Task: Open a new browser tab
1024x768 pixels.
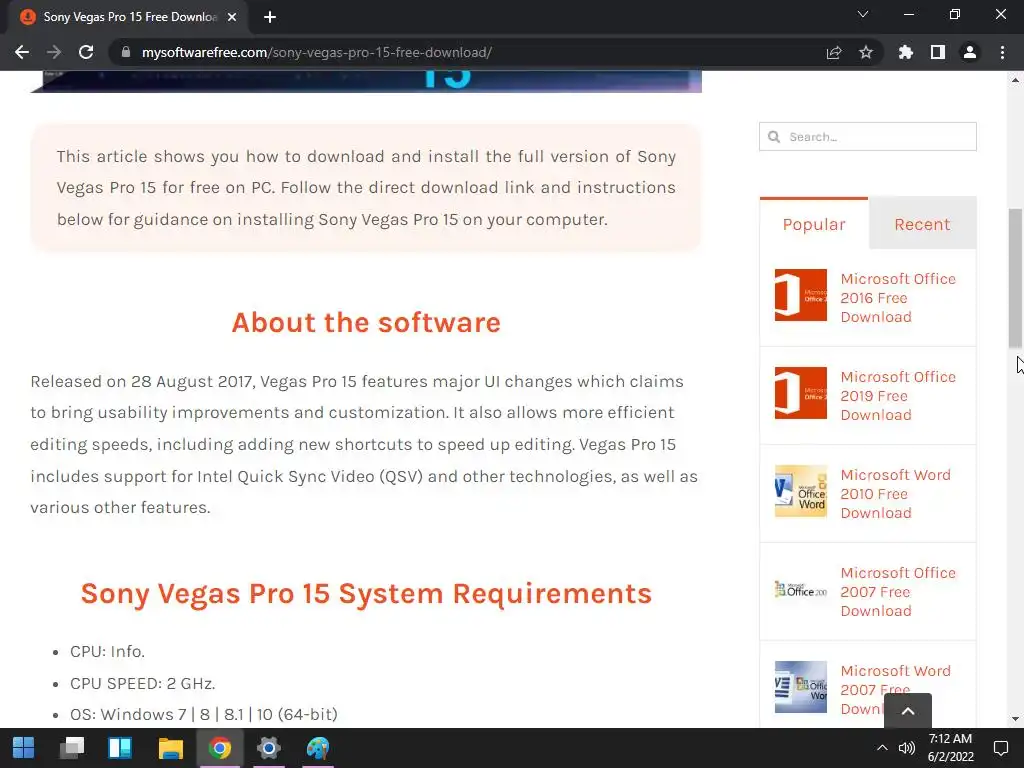Action: point(270,17)
